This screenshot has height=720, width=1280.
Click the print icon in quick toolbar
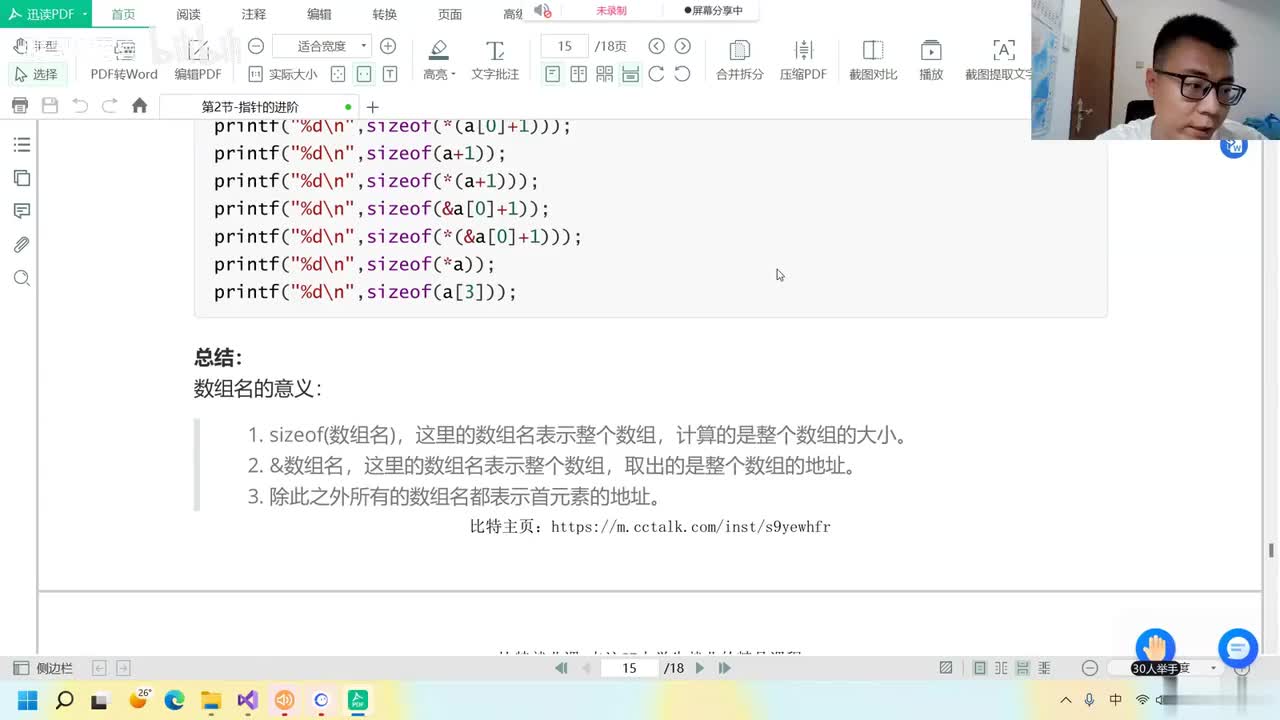pyautogui.click(x=19, y=106)
